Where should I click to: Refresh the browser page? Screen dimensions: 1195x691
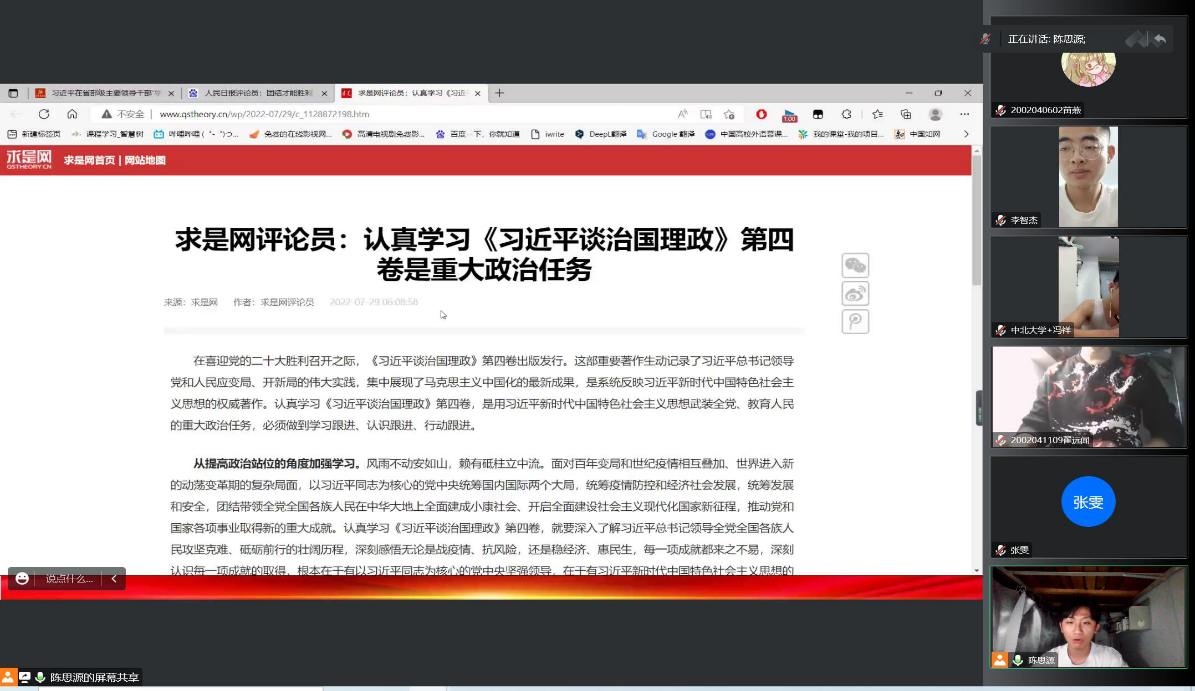(x=44, y=114)
